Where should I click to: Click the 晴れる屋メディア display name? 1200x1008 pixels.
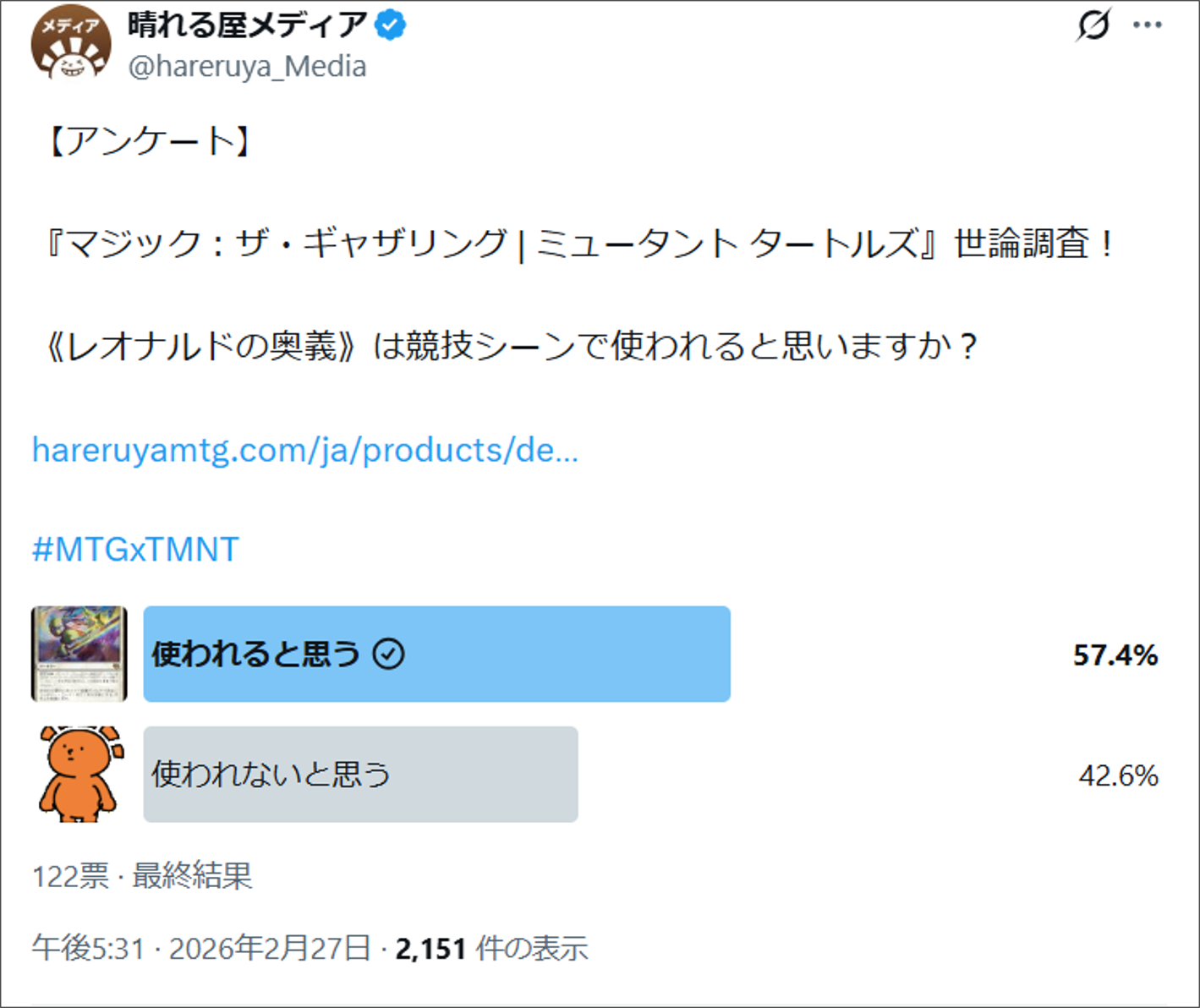(247, 25)
